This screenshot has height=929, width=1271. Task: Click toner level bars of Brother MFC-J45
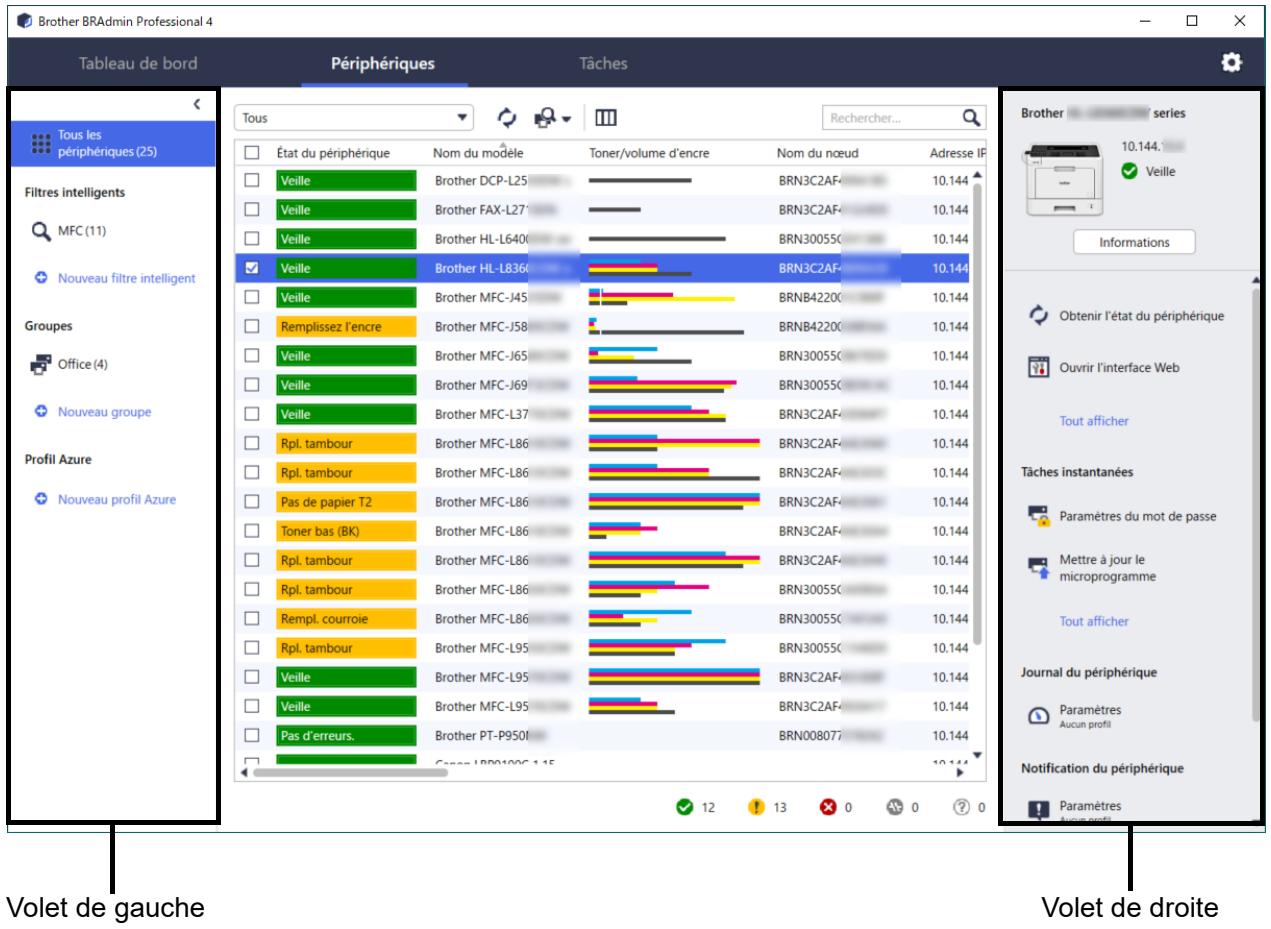[662, 297]
